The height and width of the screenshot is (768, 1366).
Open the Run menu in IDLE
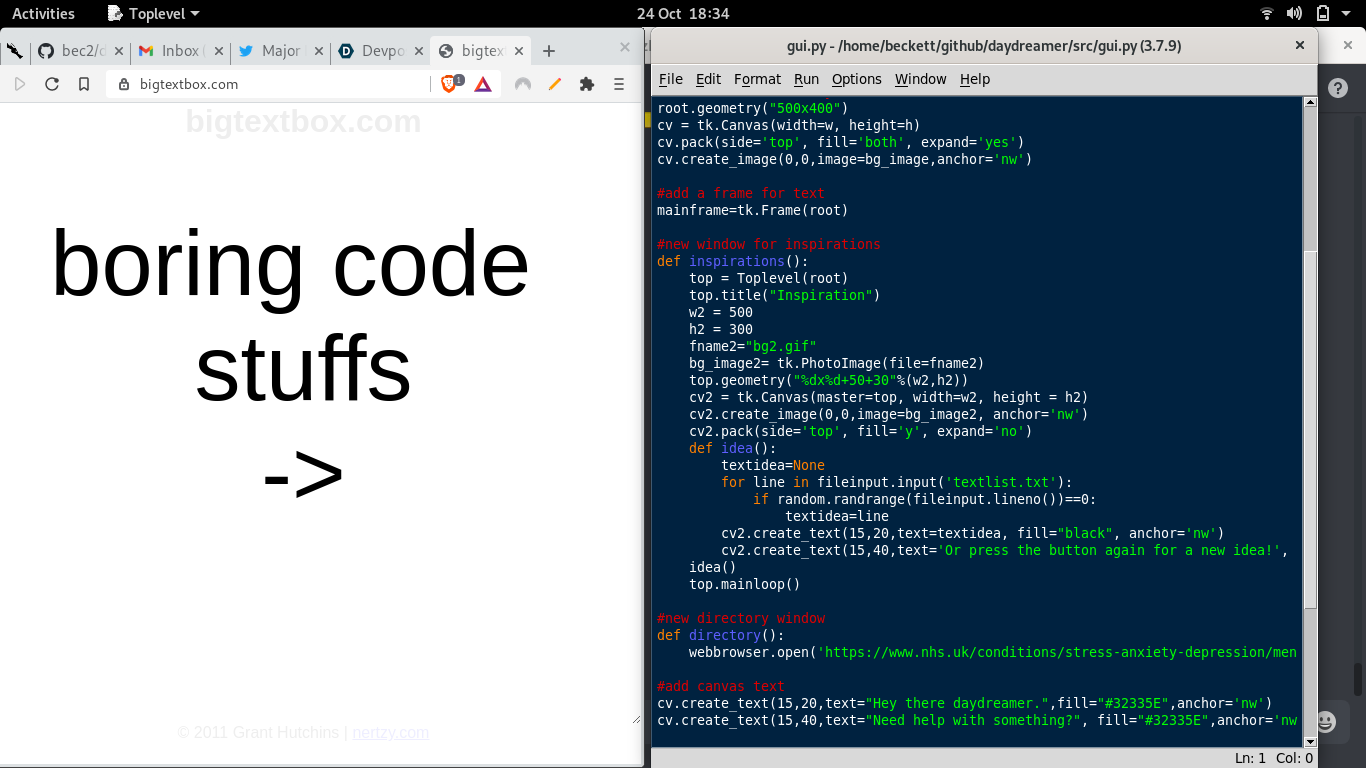(806, 79)
